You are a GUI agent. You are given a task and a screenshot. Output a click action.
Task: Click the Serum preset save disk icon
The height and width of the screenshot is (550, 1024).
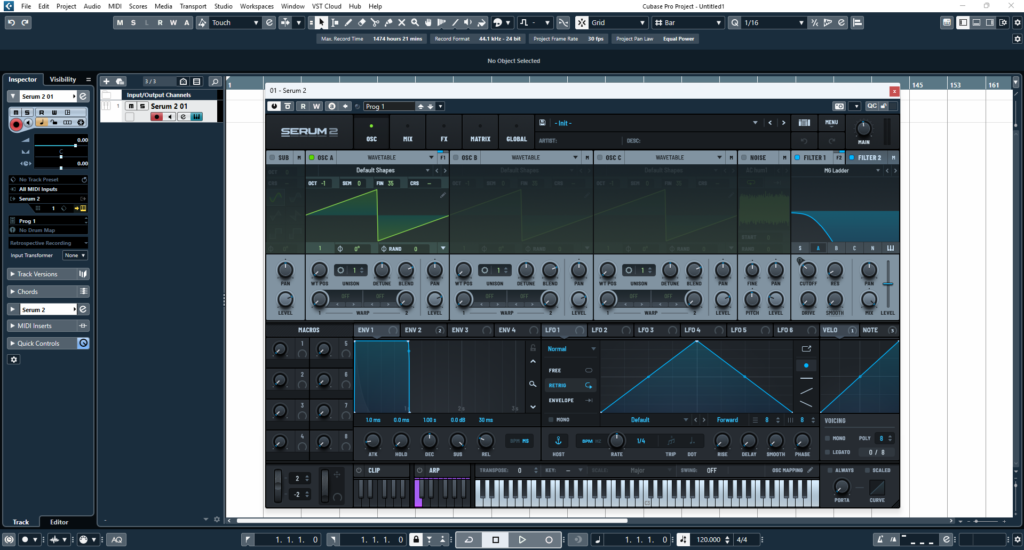542,122
